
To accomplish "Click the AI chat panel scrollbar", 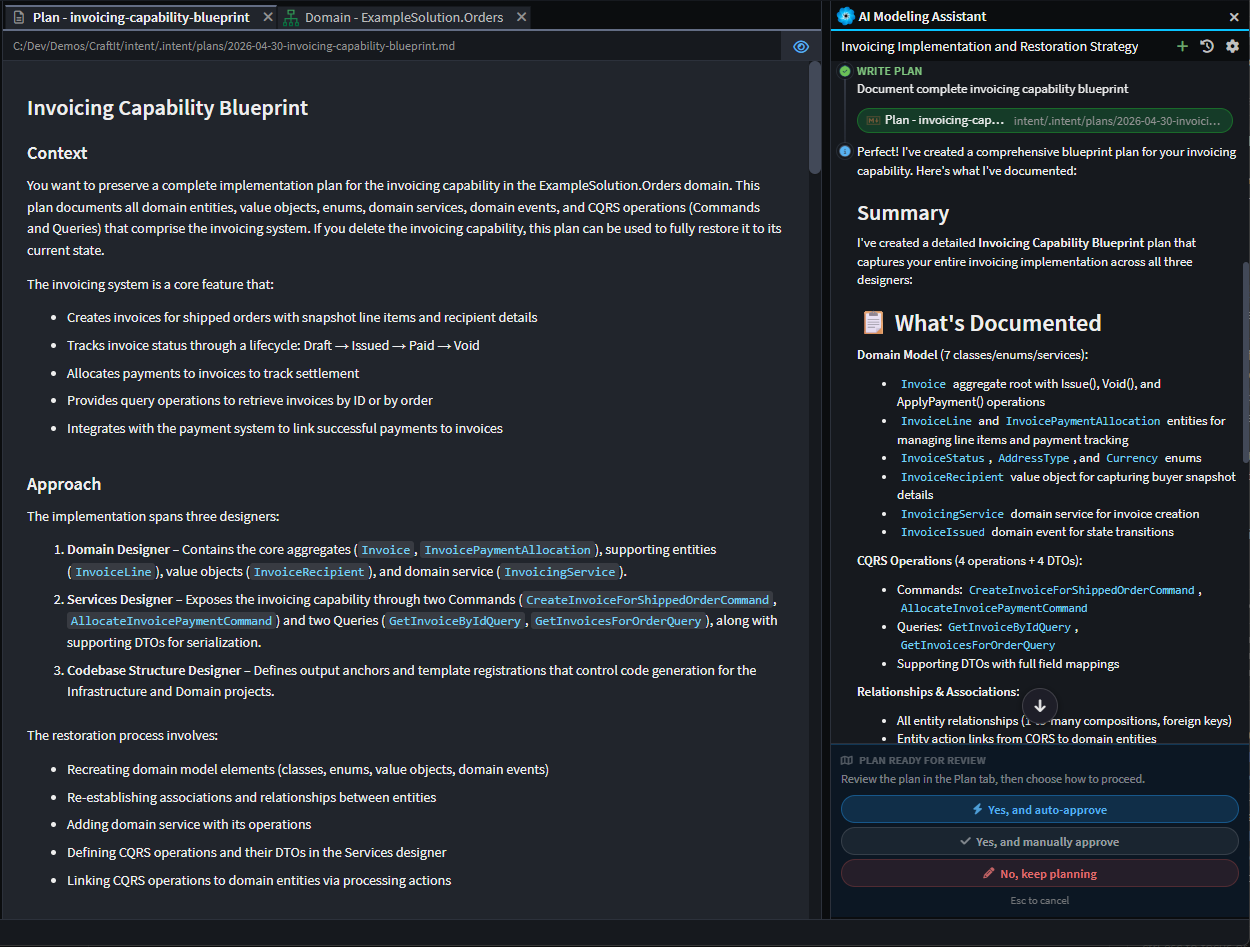I will [1245, 360].
